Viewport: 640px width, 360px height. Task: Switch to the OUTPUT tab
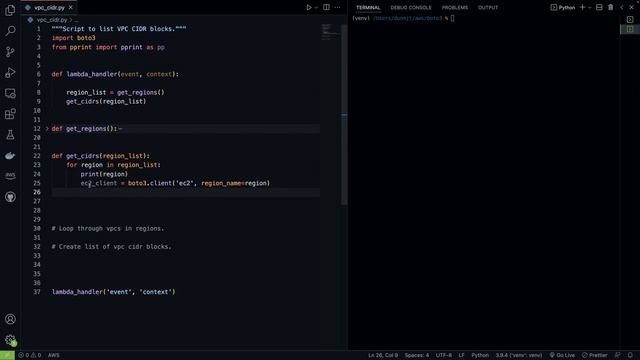(x=488, y=7)
